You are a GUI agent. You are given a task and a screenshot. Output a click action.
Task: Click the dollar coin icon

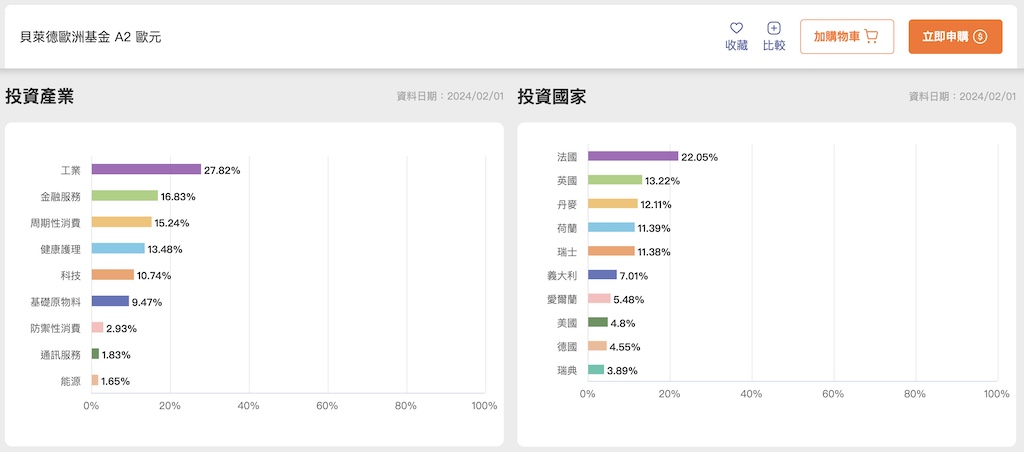[980, 37]
